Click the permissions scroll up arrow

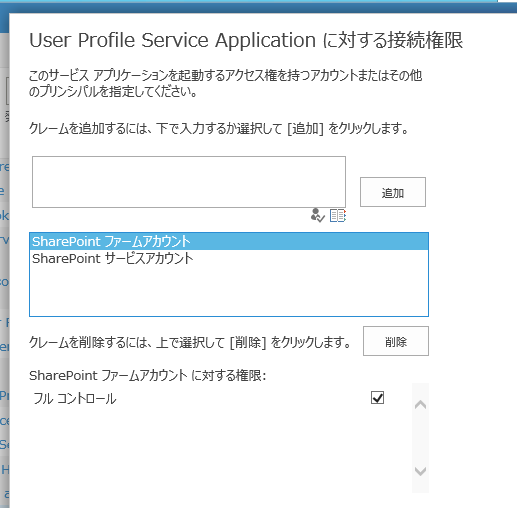tap(420, 405)
